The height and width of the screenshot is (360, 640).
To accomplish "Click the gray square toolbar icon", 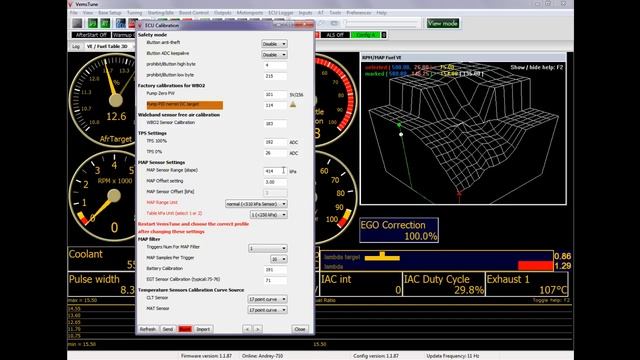I will [77, 23].
